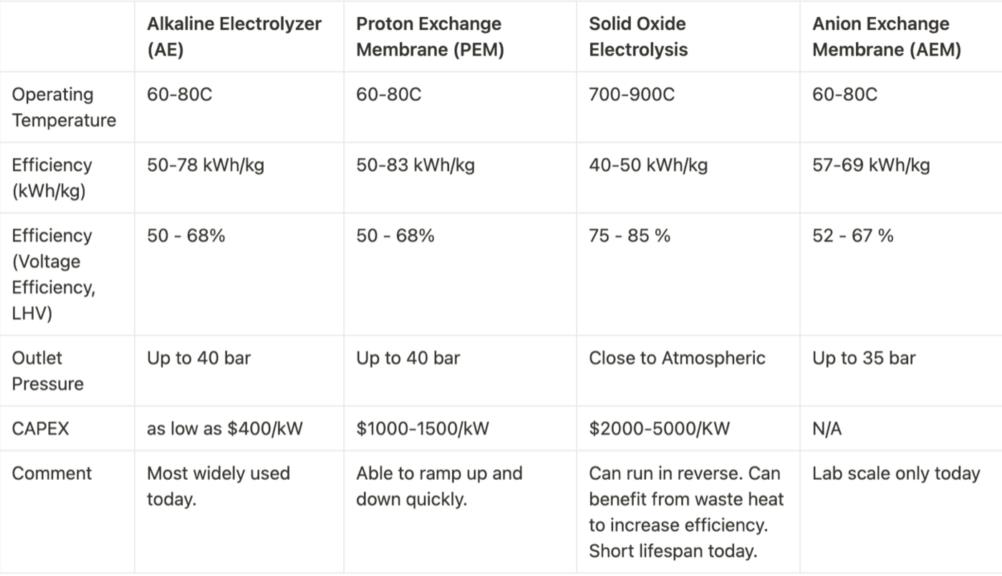The height and width of the screenshot is (576, 1002).
Task: Select the Lab scale only today comment
Action: (895, 474)
